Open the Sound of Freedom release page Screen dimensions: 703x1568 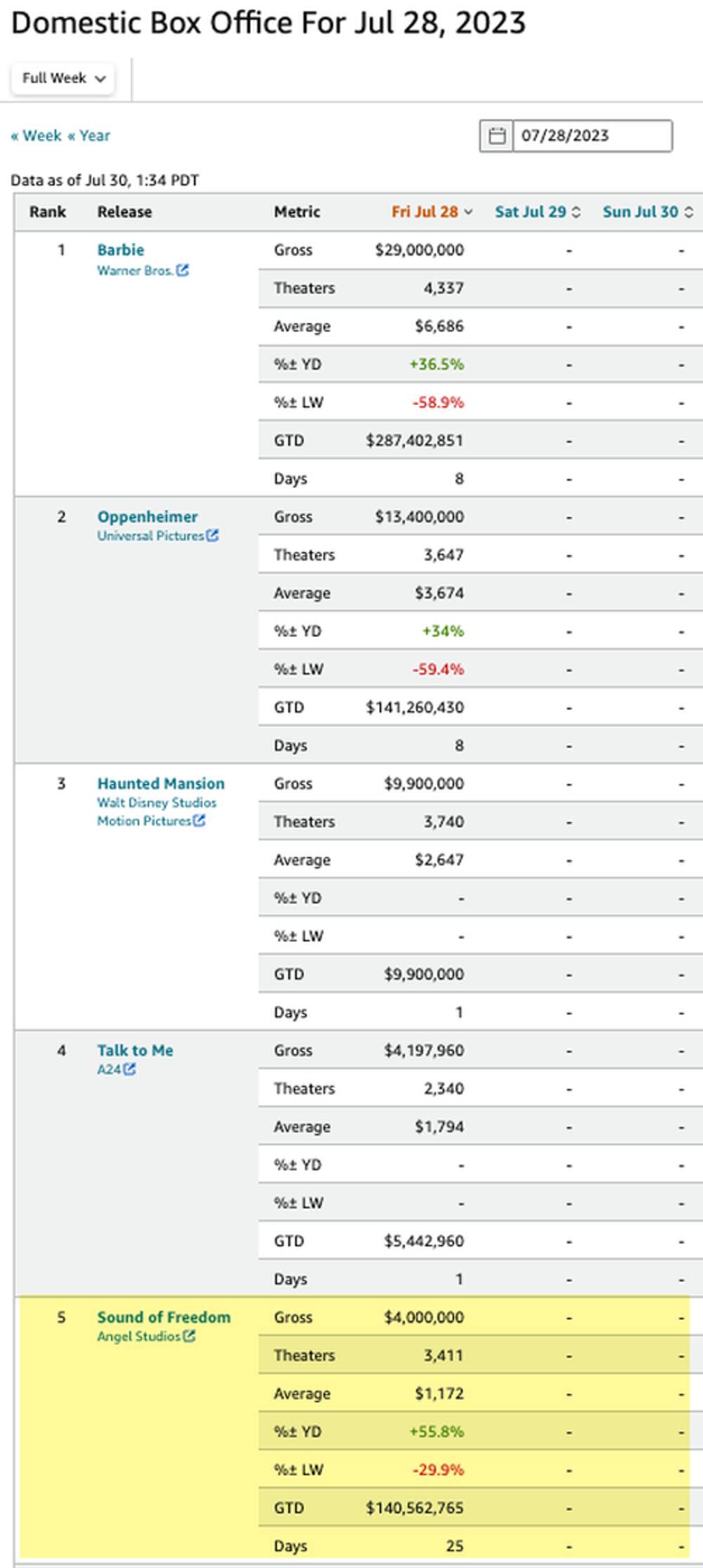click(x=164, y=1318)
